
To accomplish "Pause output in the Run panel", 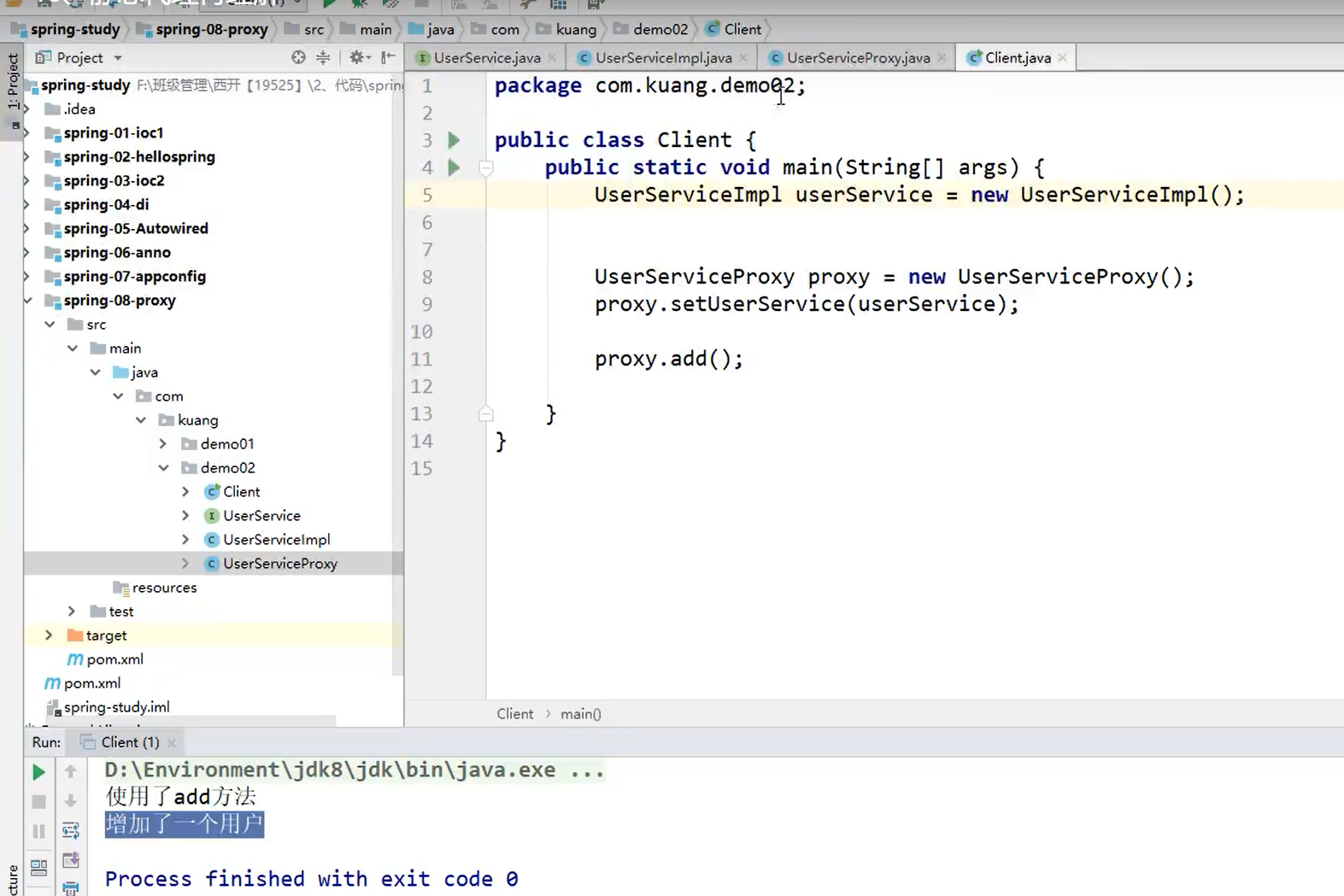I will 38,831.
